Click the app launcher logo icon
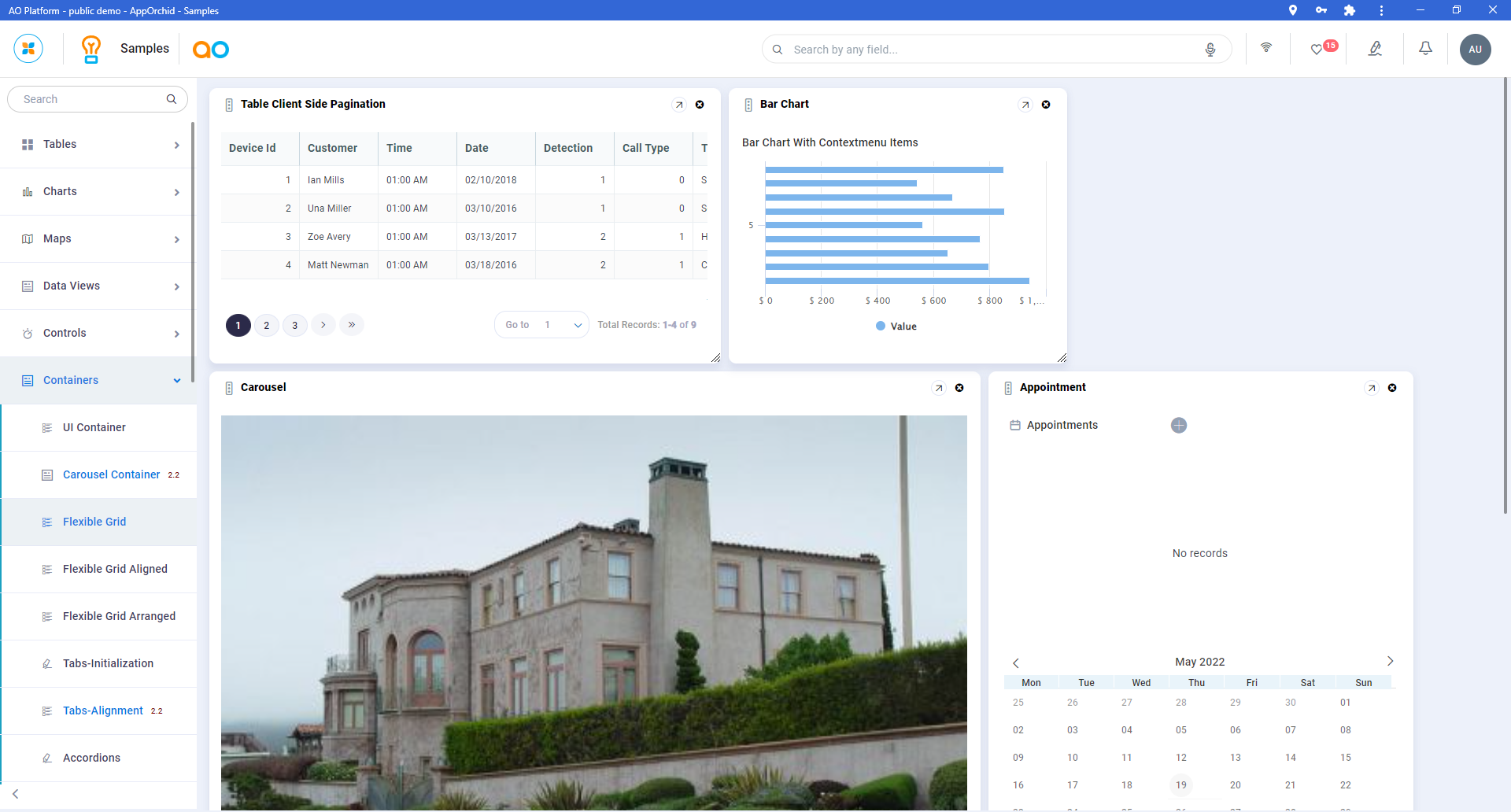1511x812 pixels. (x=28, y=49)
